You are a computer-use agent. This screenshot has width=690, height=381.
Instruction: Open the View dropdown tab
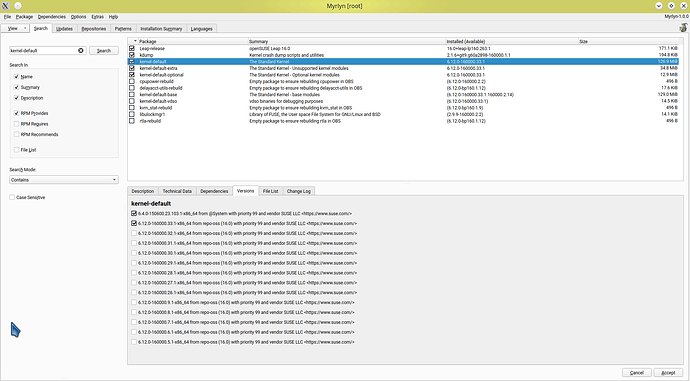(15, 29)
